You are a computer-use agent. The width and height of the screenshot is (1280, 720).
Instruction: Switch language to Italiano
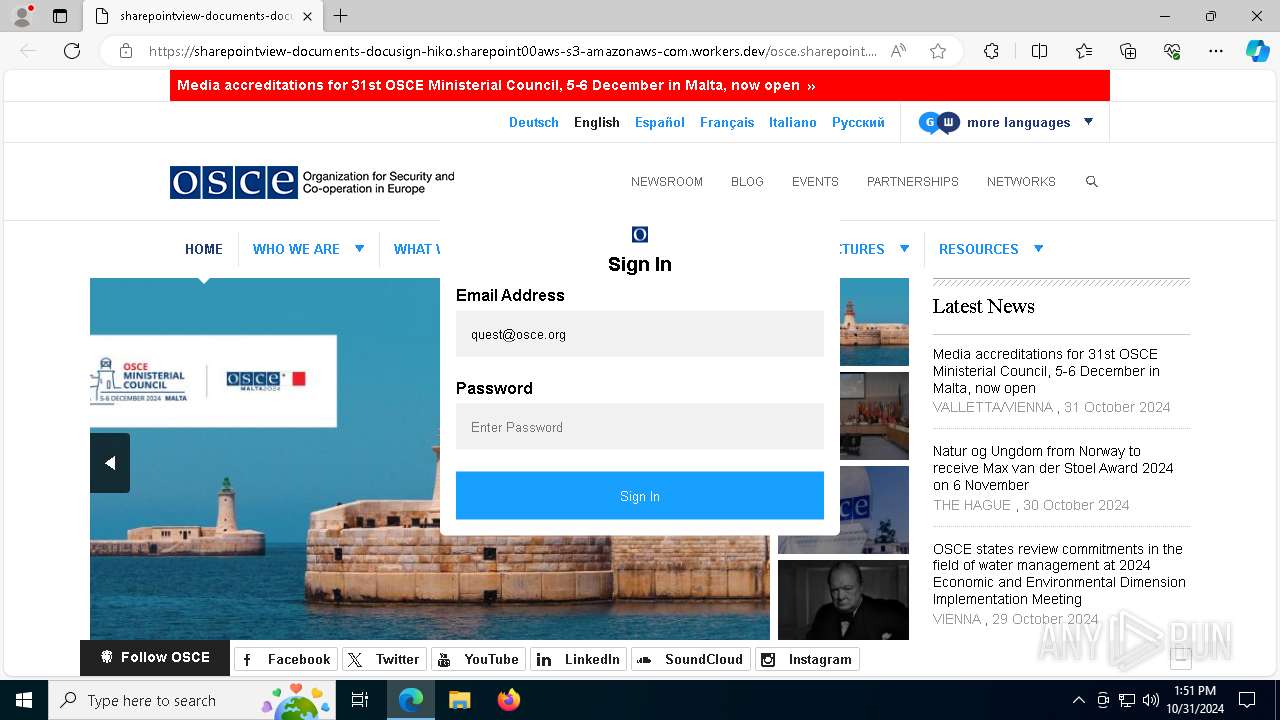click(x=793, y=122)
